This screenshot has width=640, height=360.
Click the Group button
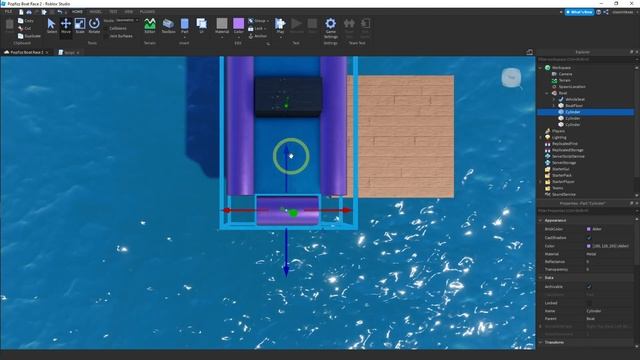(258, 20)
